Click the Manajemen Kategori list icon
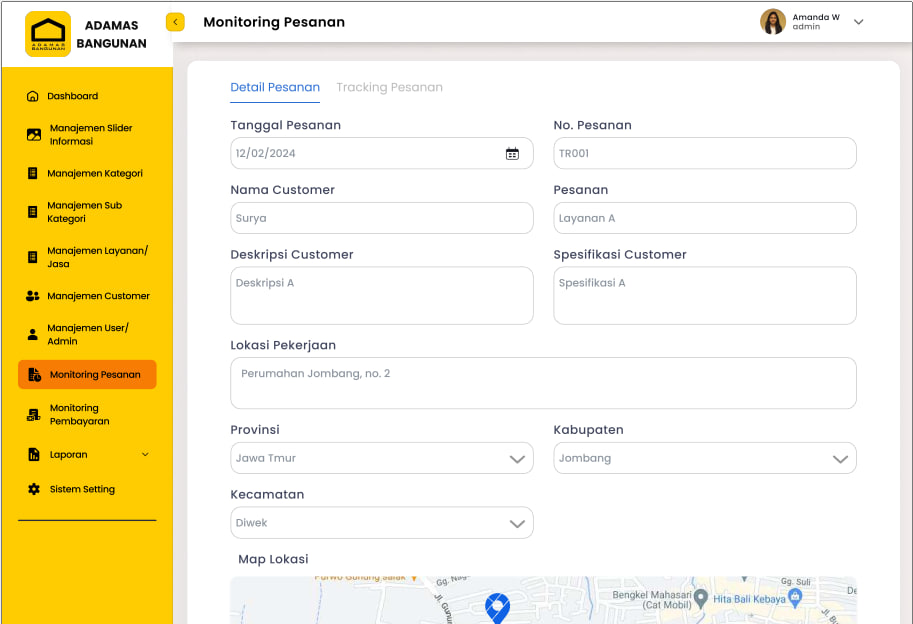The height and width of the screenshot is (624, 913). tap(33, 173)
